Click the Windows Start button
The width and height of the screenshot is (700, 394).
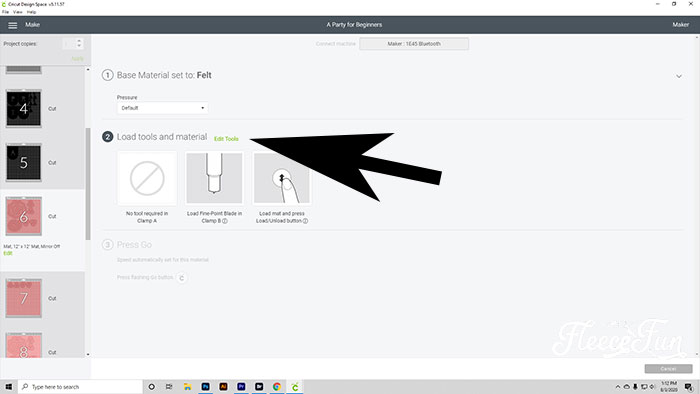click(8, 387)
